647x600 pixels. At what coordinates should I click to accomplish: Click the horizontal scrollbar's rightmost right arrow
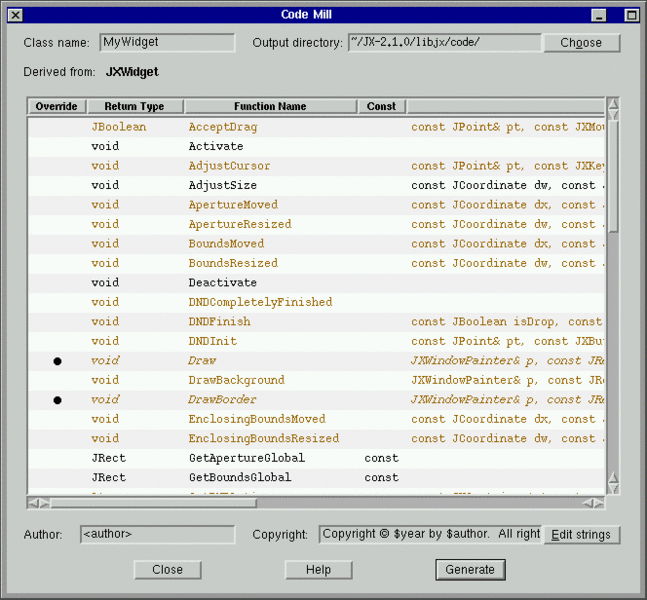[599, 503]
